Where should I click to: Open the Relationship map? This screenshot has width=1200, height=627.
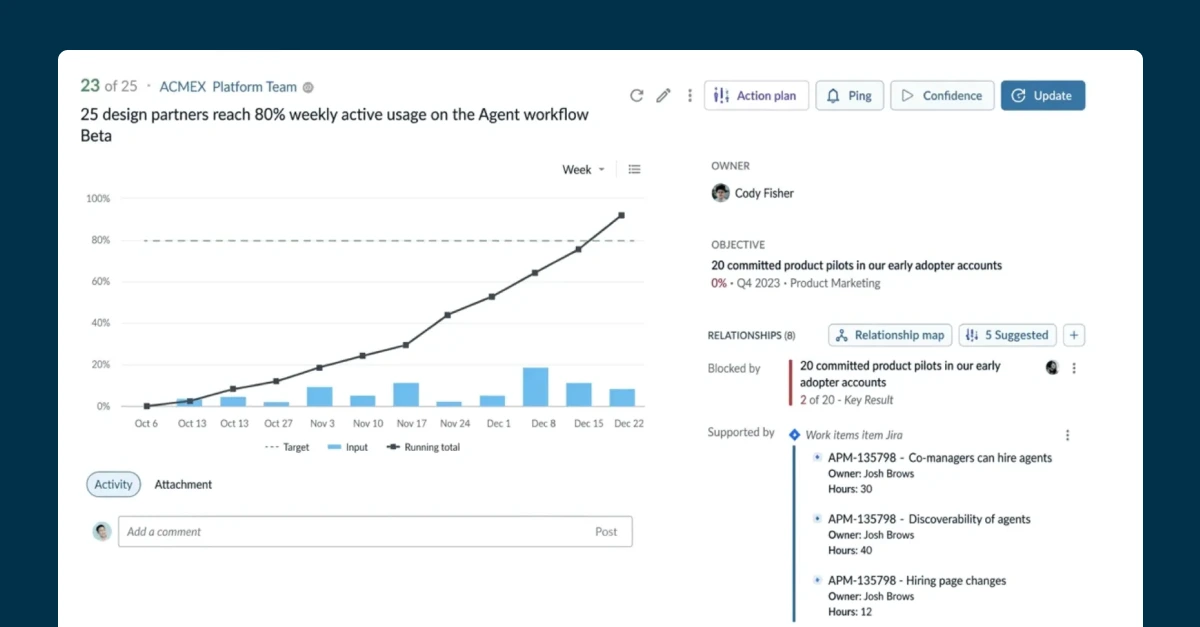890,336
